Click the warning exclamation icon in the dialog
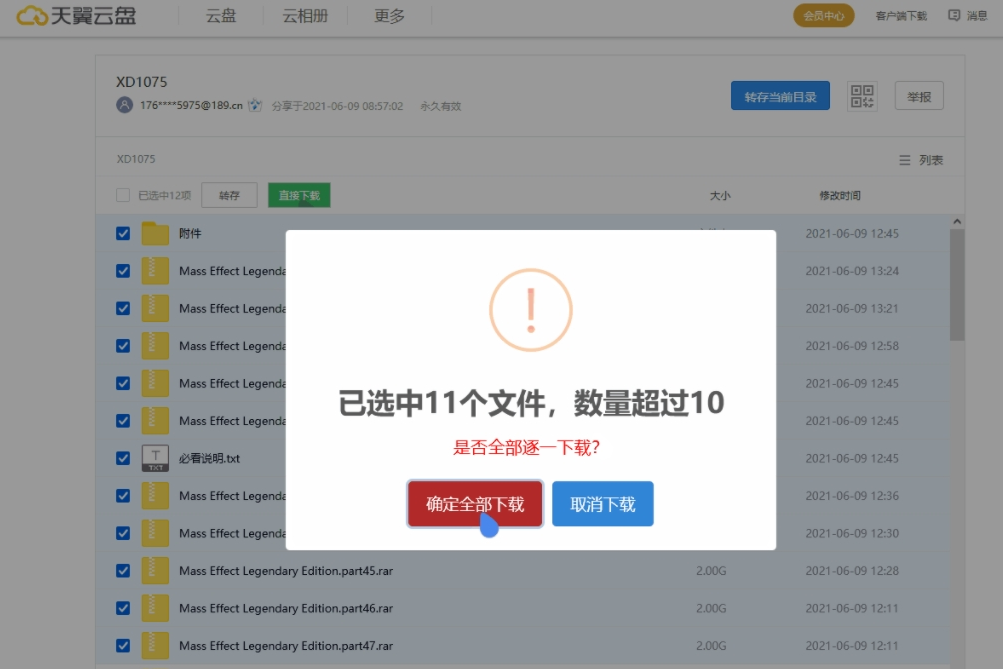The image size is (1004, 669). [x=530, y=310]
